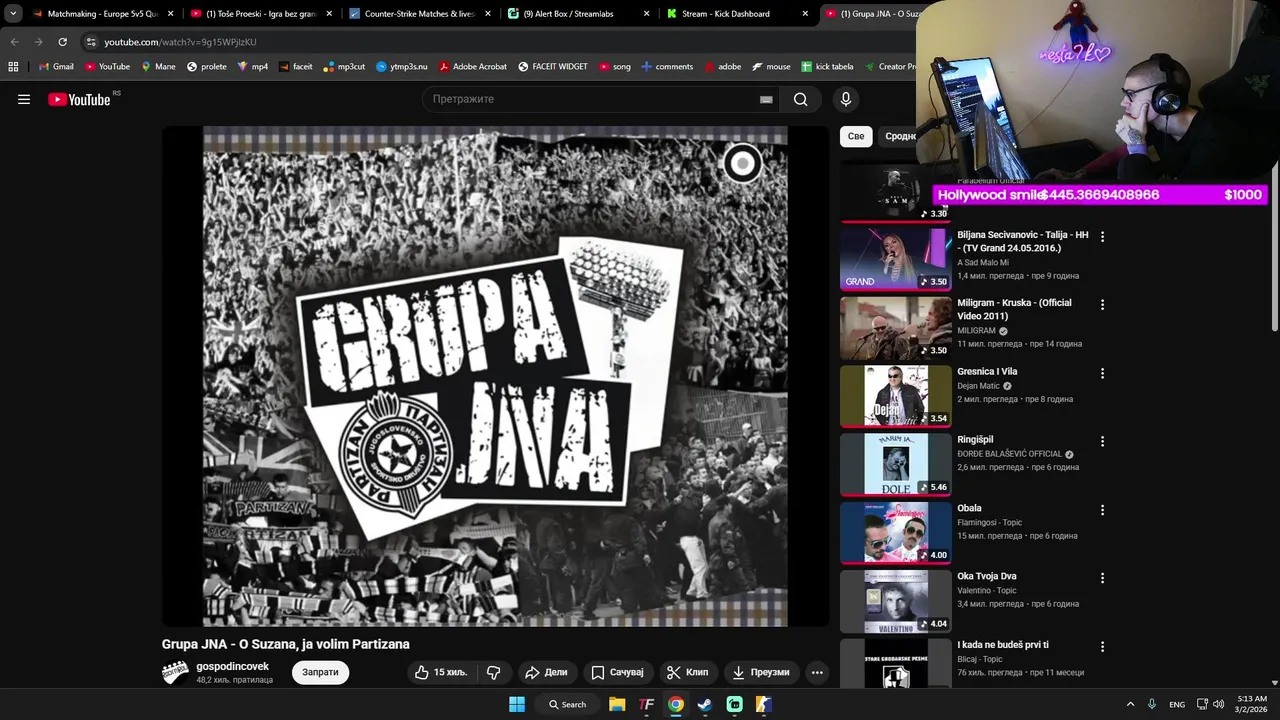Click Miligram channel name under Kruska
The width and height of the screenshot is (1280, 720).
pos(976,331)
